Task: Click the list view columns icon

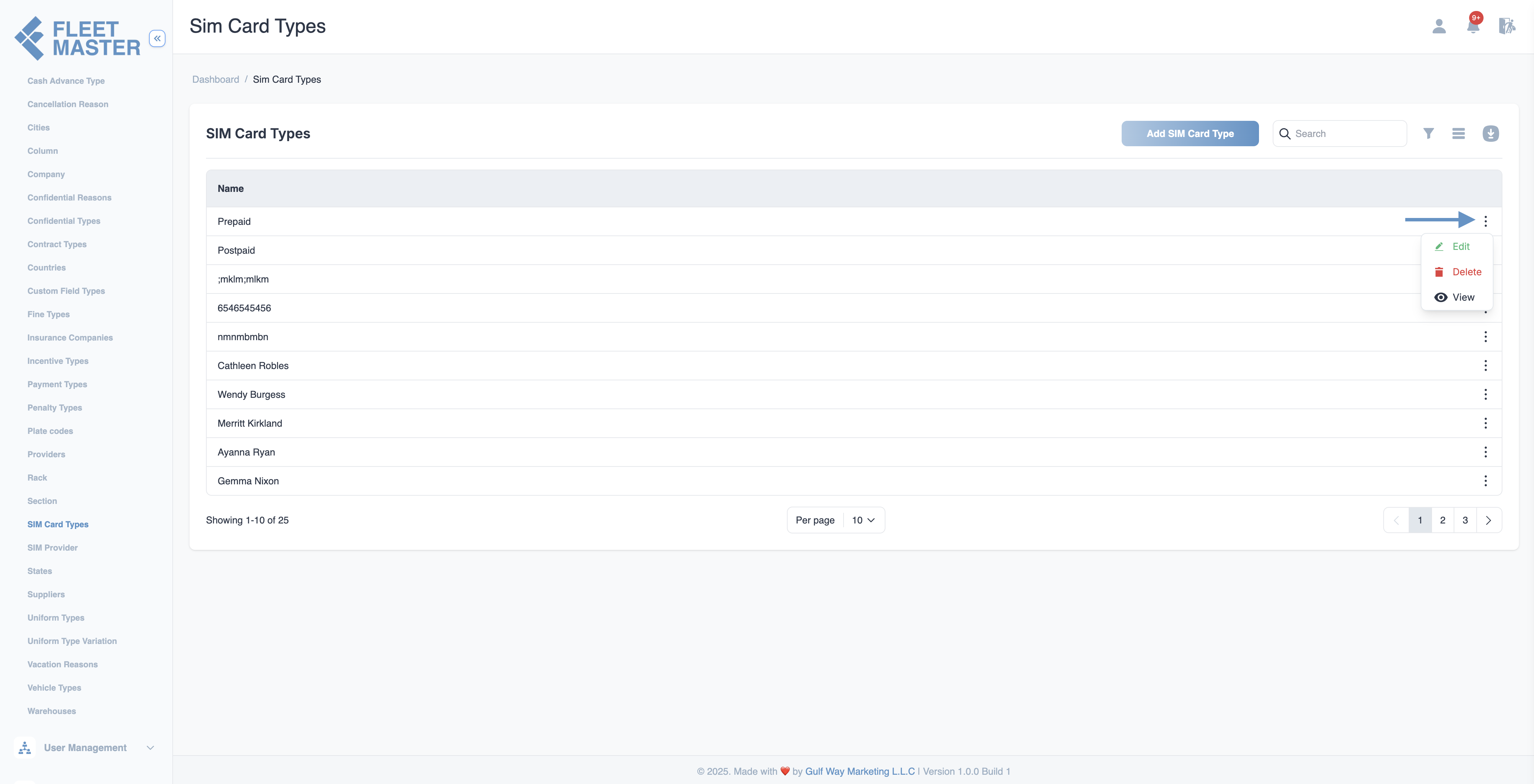Action: click(x=1458, y=133)
